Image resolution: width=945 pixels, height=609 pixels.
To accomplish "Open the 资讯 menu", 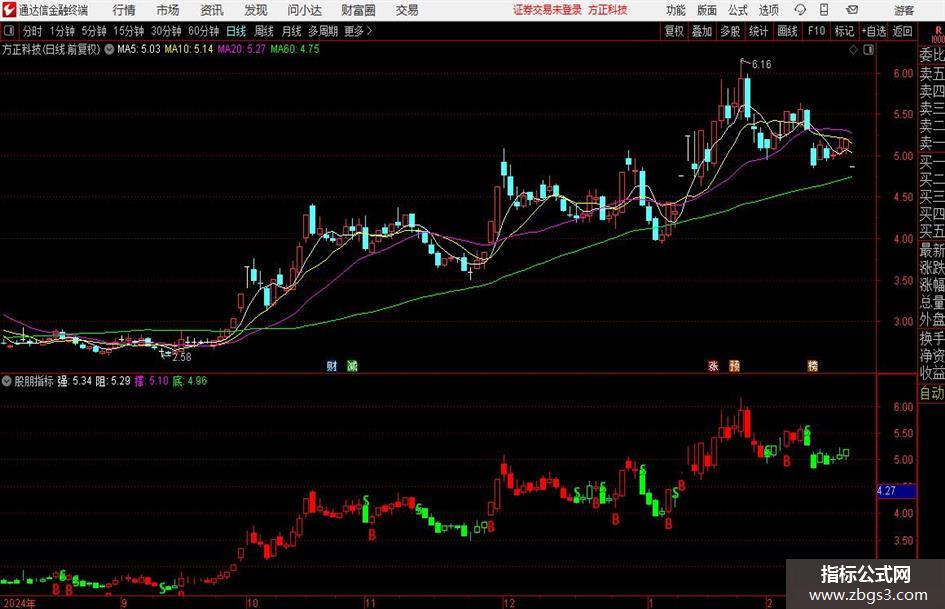I will pos(212,10).
